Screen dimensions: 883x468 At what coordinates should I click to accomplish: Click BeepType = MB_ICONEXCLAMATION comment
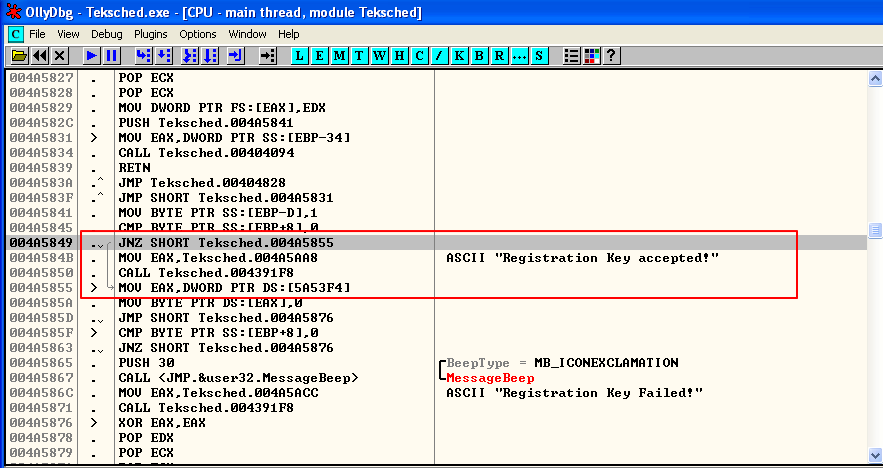coord(563,363)
